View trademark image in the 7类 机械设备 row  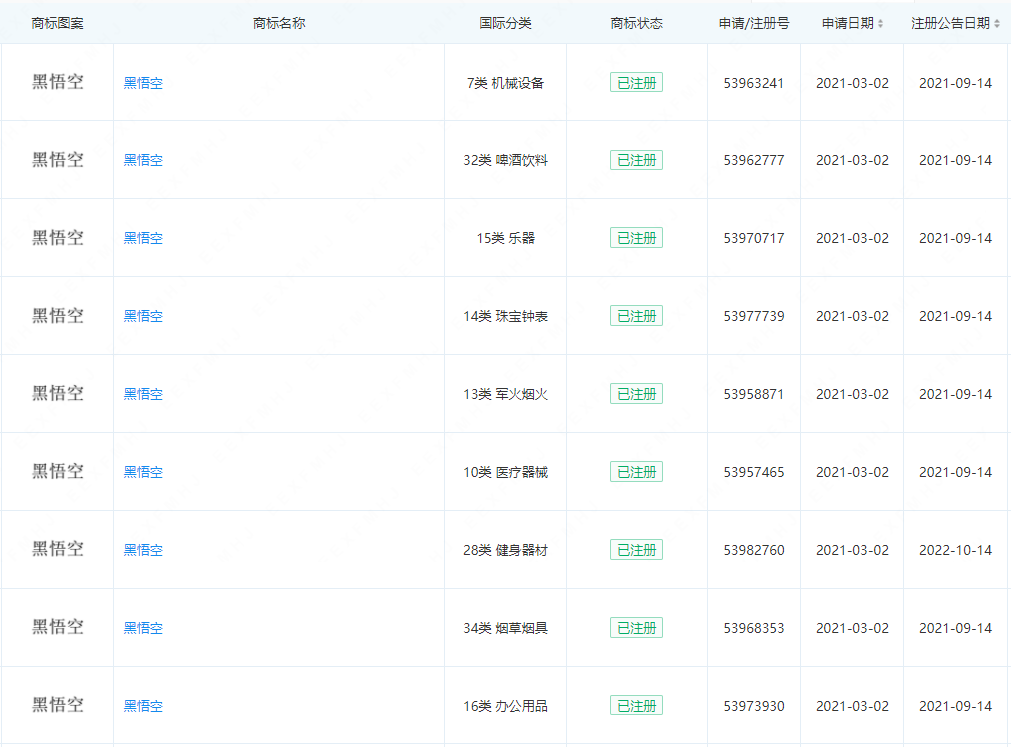[x=58, y=82]
